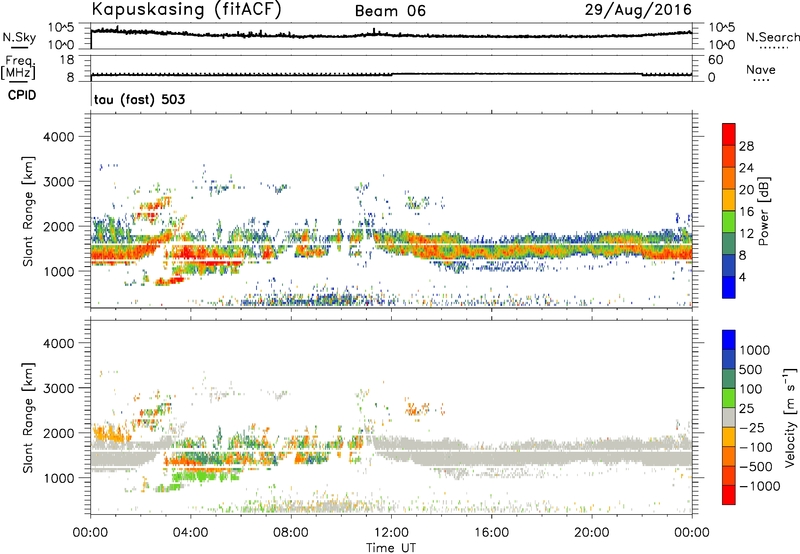The height and width of the screenshot is (554, 800).
Task: Click the right '10^0' noise axis label
Action: click(721, 45)
